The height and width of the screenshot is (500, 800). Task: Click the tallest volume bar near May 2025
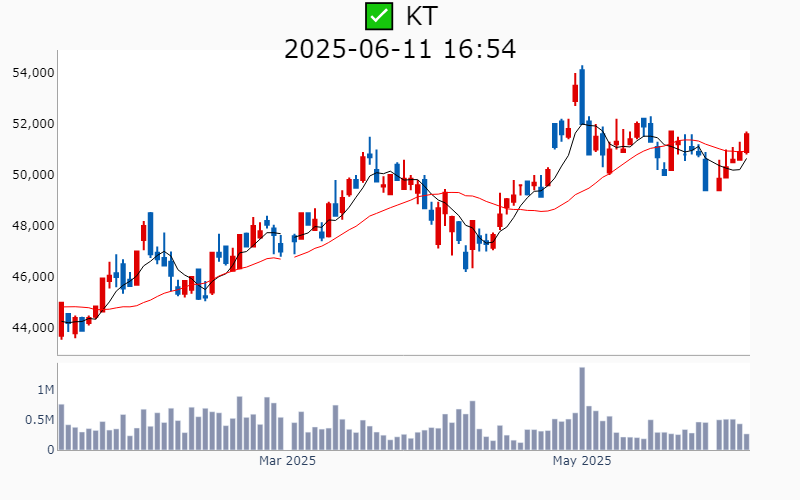coord(582,409)
